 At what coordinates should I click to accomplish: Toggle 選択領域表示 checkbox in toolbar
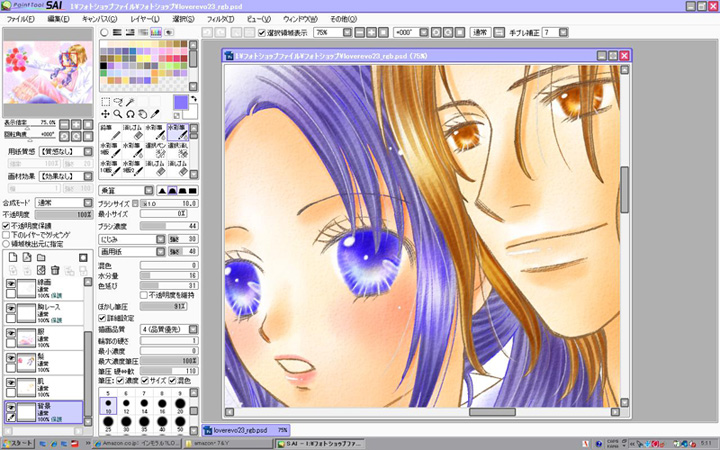[262, 33]
